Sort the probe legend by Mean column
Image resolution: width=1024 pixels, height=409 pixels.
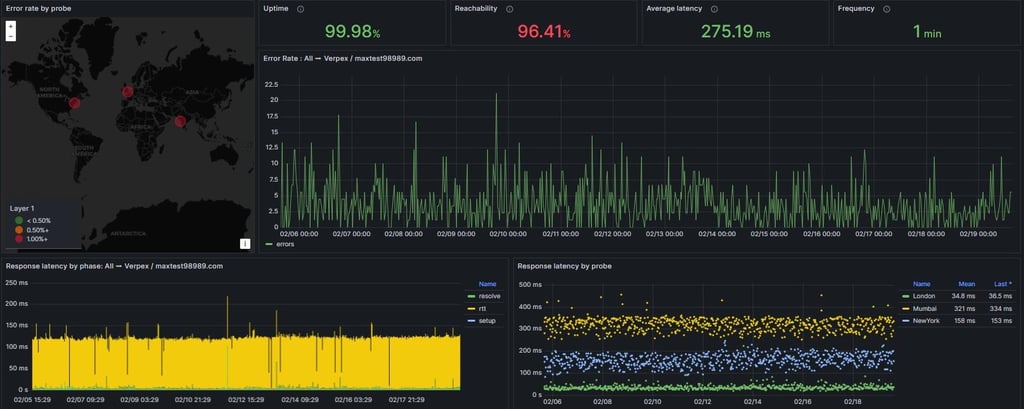967,284
